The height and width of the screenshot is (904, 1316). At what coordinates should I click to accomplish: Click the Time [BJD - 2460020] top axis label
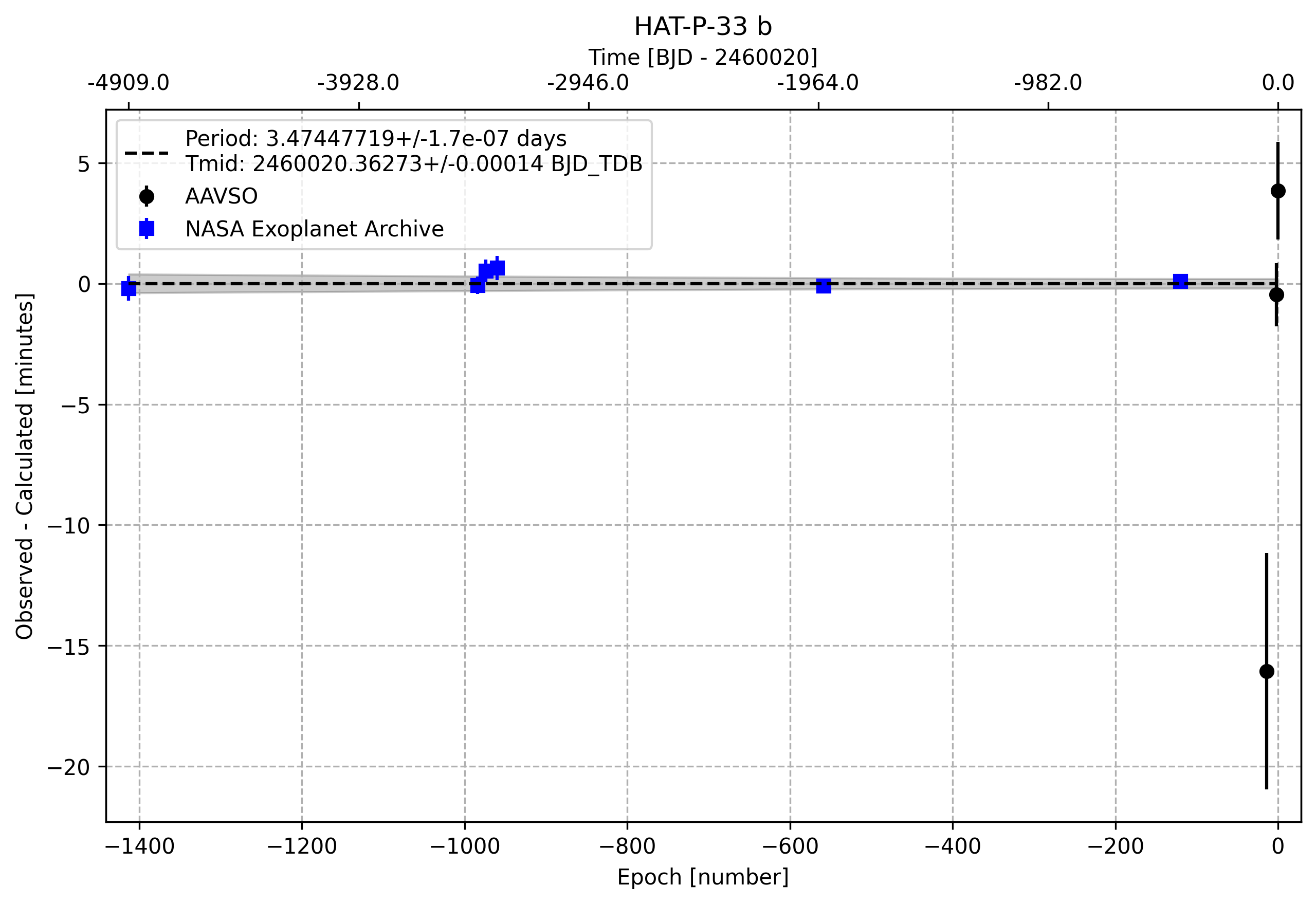click(x=703, y=57)
